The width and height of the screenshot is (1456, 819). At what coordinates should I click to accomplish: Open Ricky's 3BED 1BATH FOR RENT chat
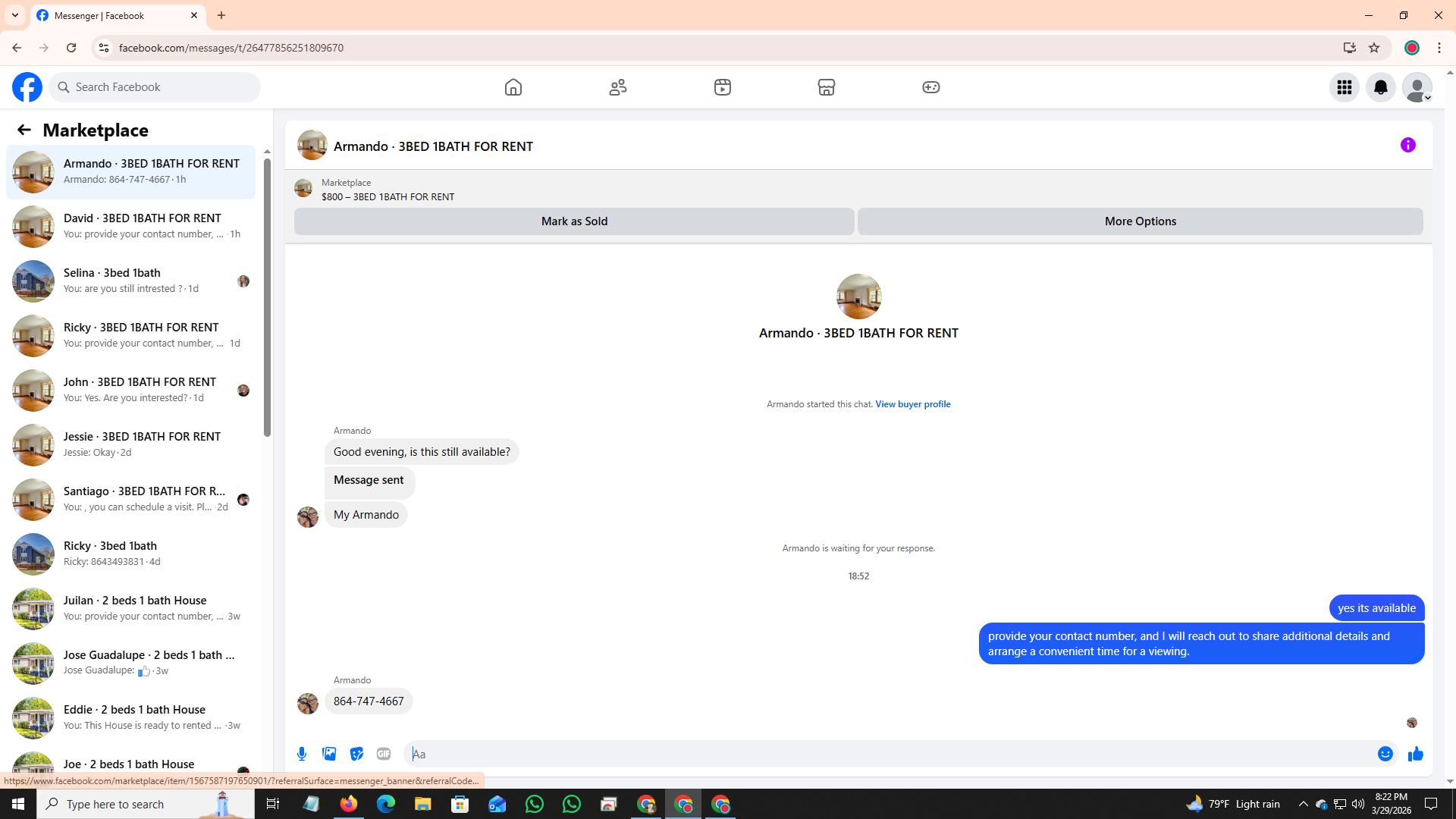coord(131,336)
